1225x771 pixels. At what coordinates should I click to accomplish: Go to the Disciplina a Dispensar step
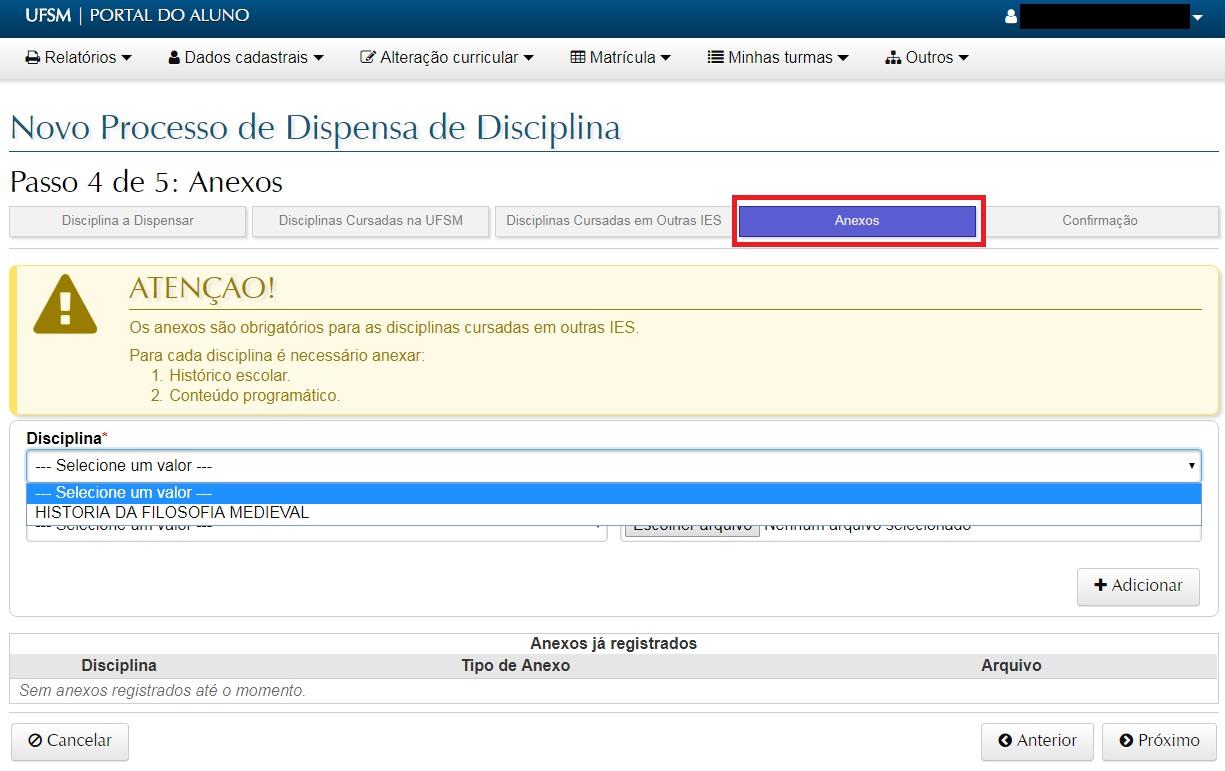(x=128, y=221)
